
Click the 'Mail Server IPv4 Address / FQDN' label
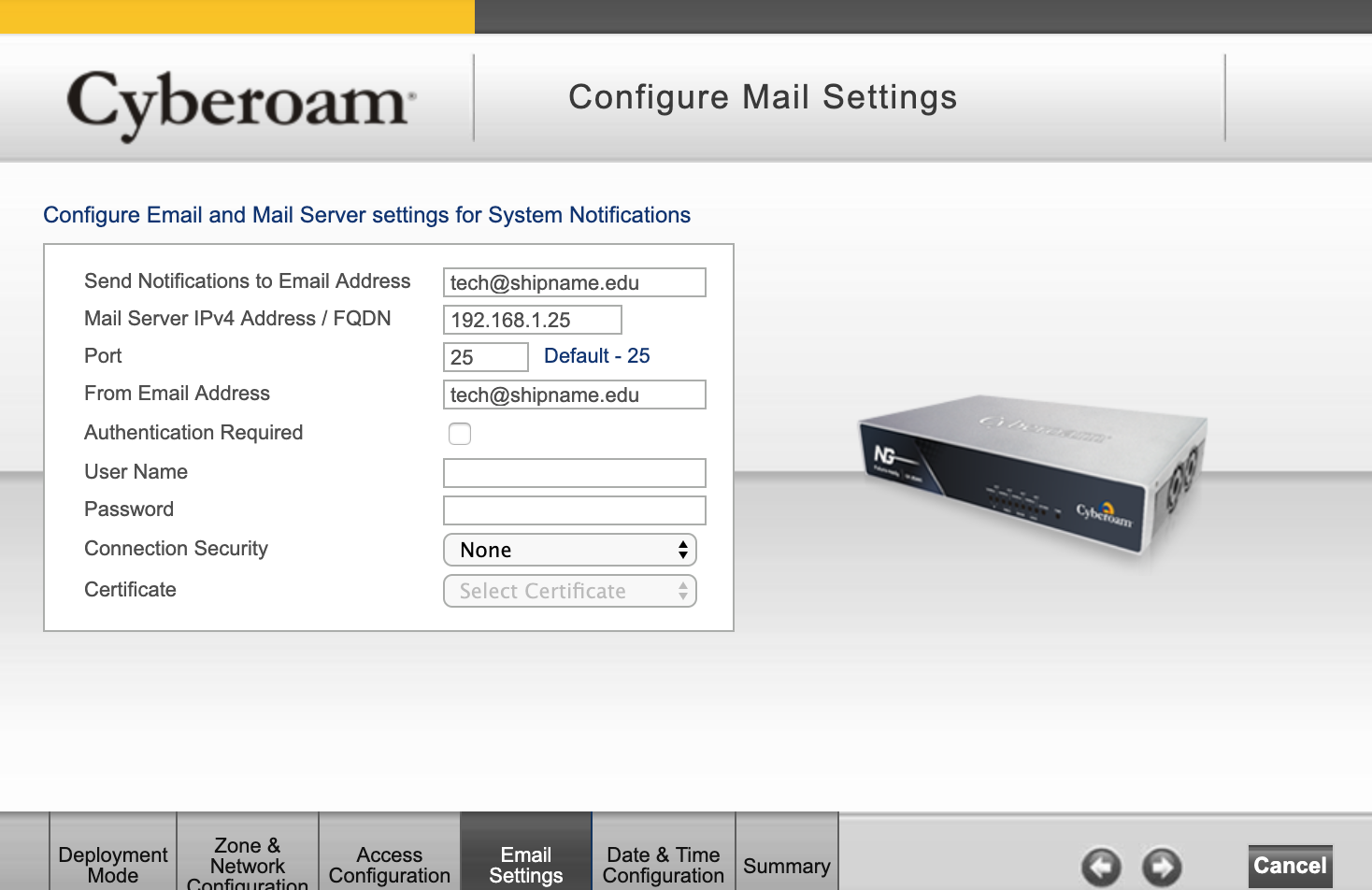[x=237, y=319]
